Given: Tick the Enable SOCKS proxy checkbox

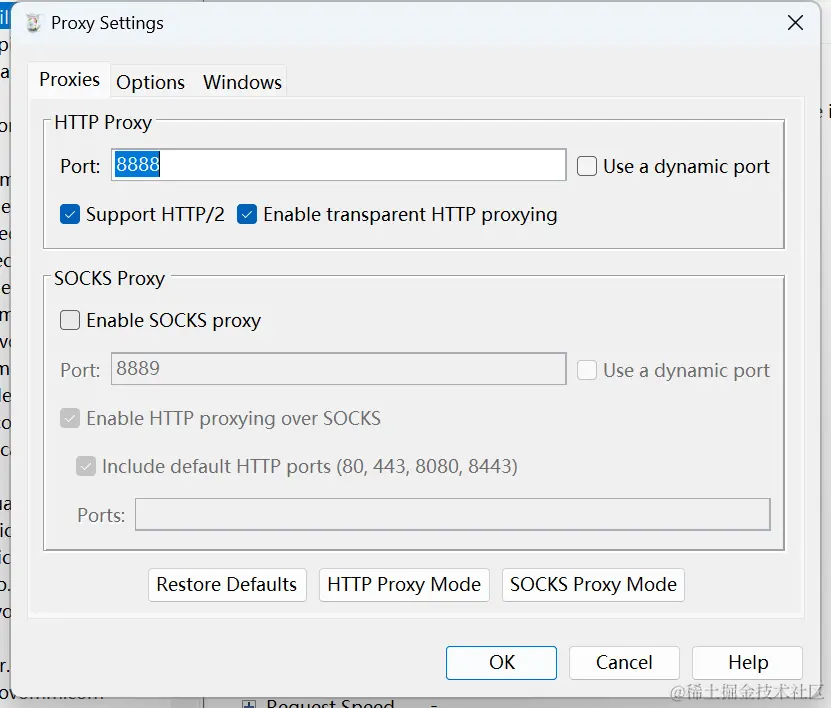Looking at the screenshot, I should (70, 320).
